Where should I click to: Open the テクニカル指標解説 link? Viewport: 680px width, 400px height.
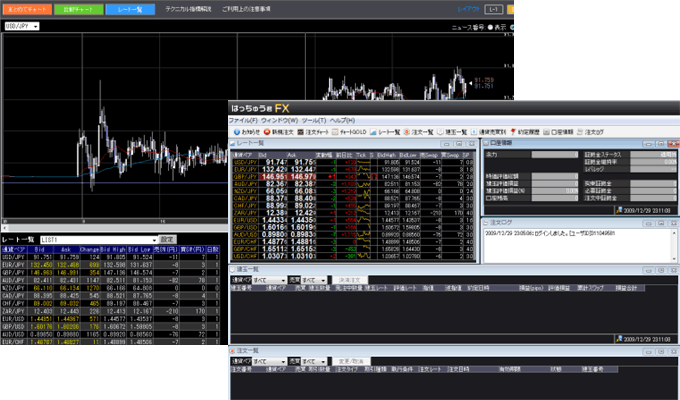coord(188,9)
